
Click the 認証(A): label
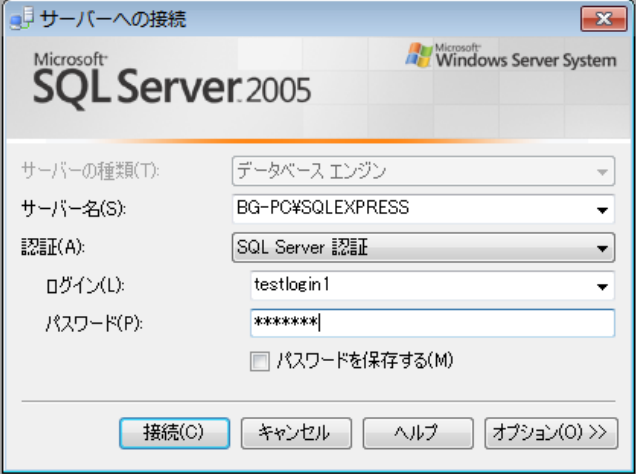point(53,247)
